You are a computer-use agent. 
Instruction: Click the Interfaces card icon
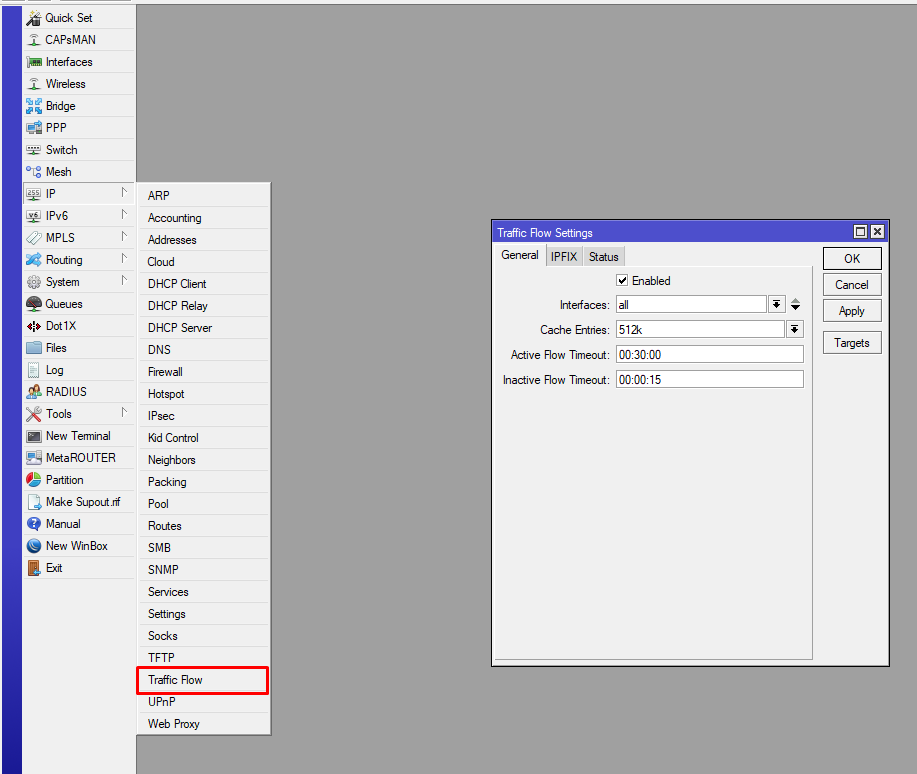pos(34,62)
